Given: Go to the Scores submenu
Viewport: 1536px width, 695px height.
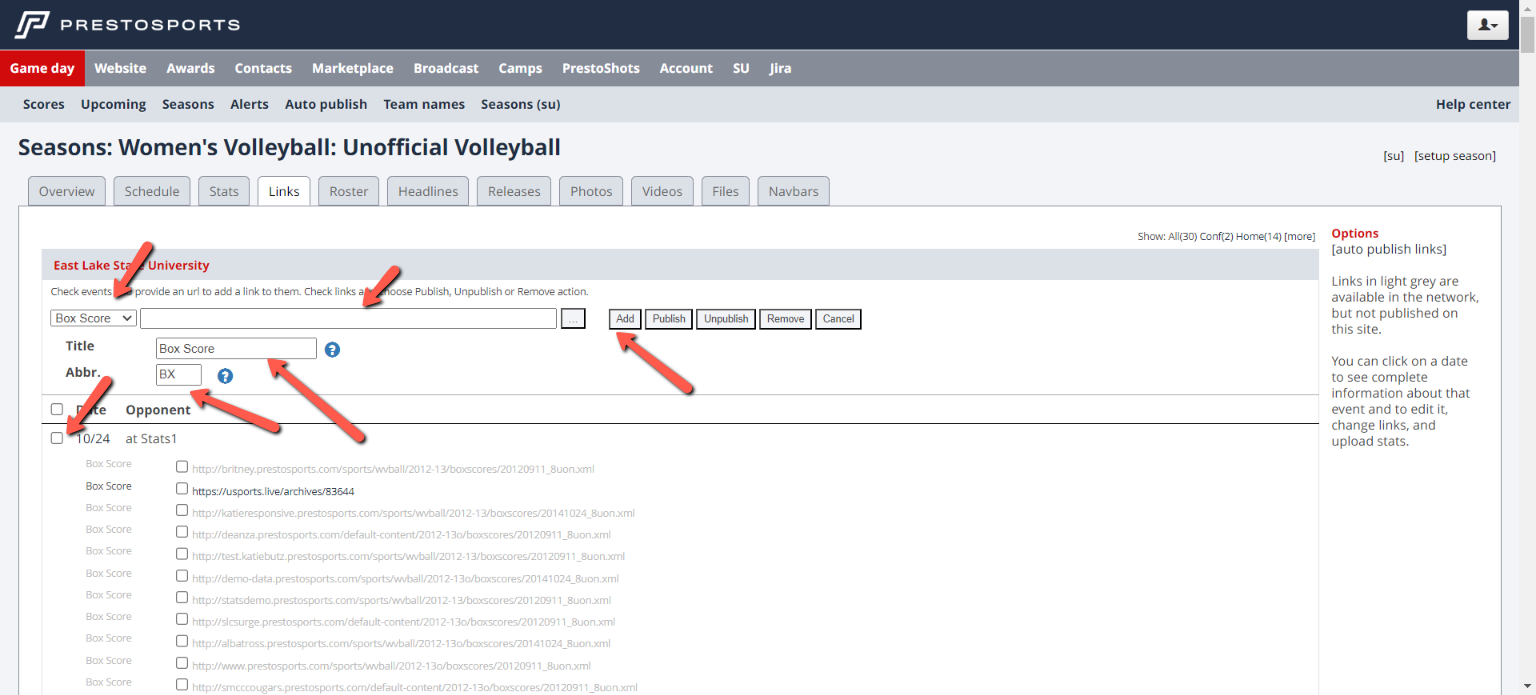Looking at the screenshot, I should (x=44, y=104).
